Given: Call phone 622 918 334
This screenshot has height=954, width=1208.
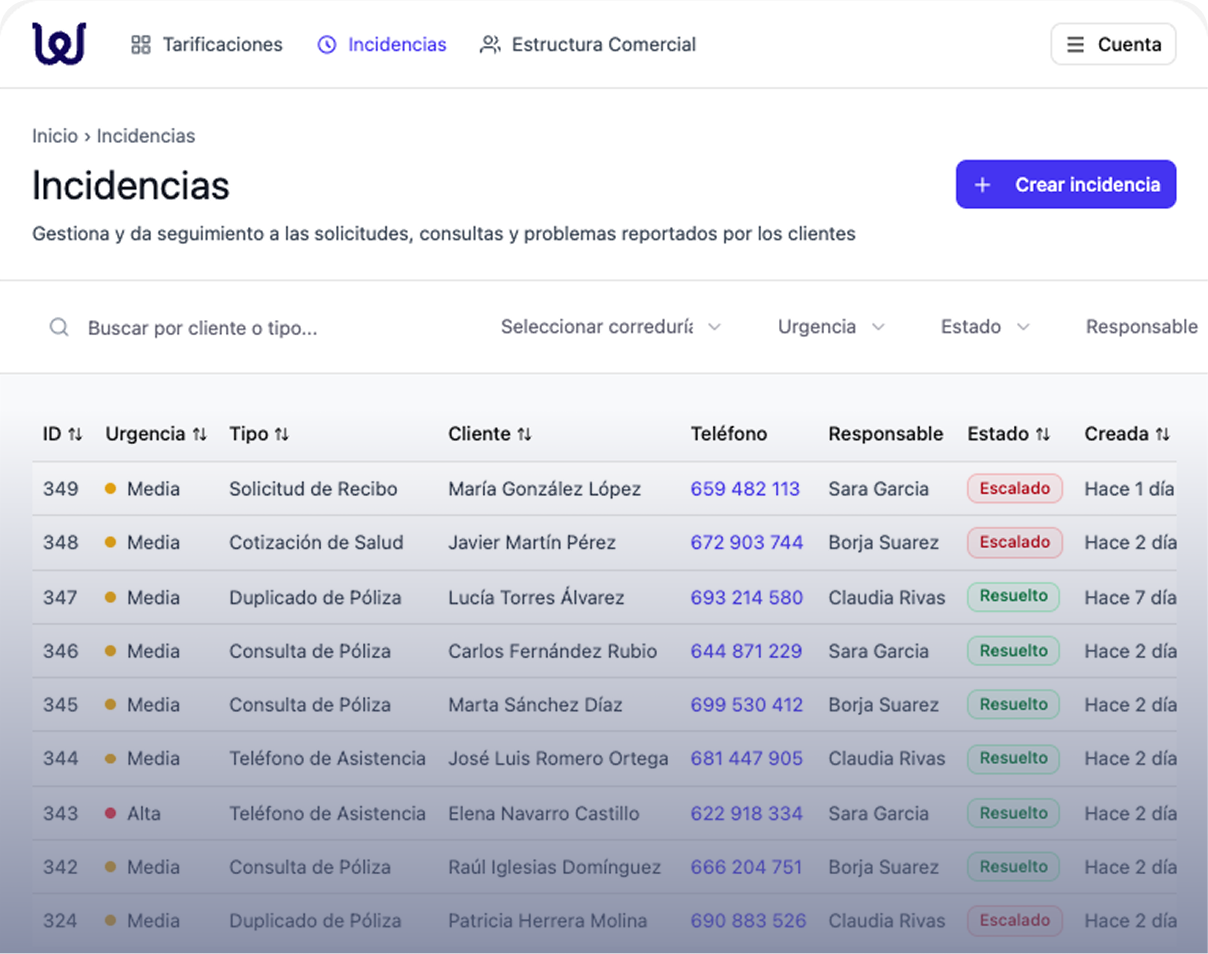Looking at the screenshot, I should [x=747, y=813].
